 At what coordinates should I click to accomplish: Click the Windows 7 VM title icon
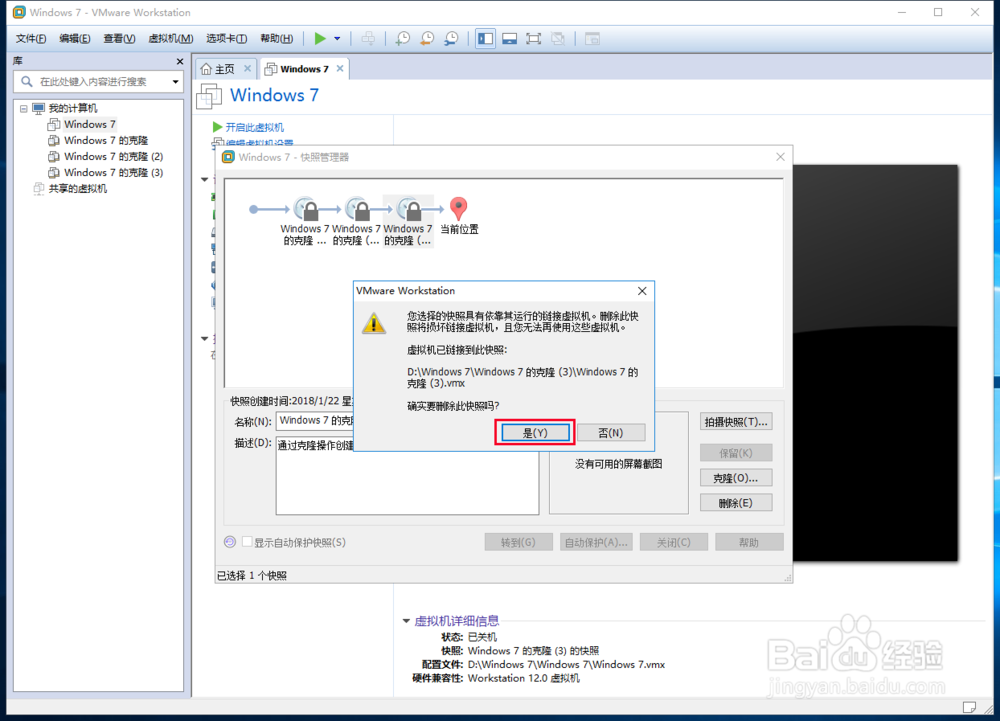pyautogui.click(x=210, y=96)
